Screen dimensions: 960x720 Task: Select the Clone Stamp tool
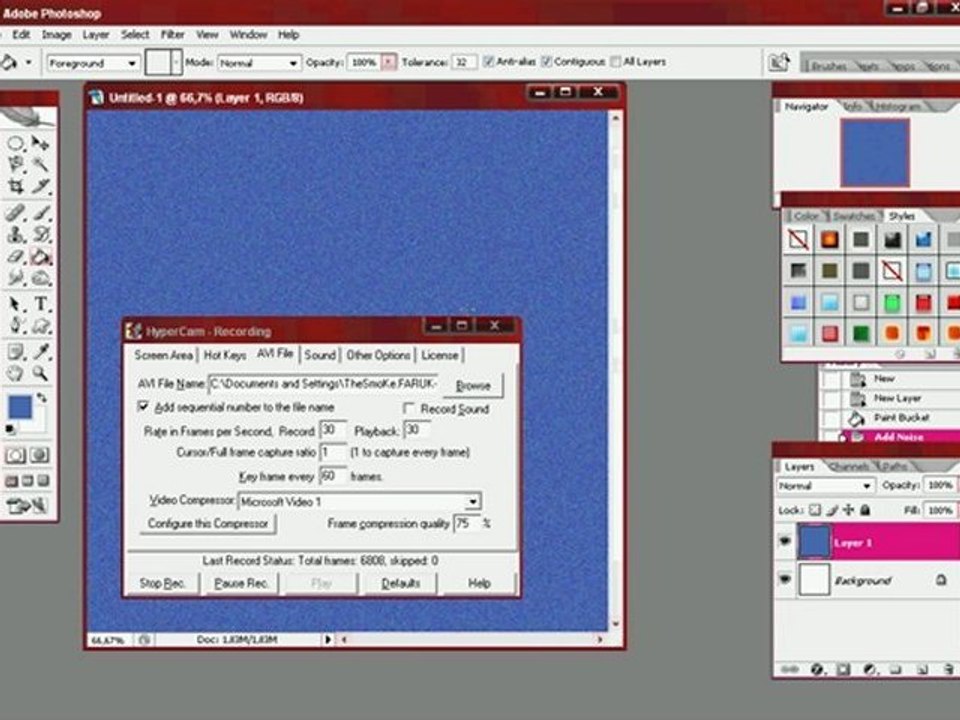pos(15,234)
